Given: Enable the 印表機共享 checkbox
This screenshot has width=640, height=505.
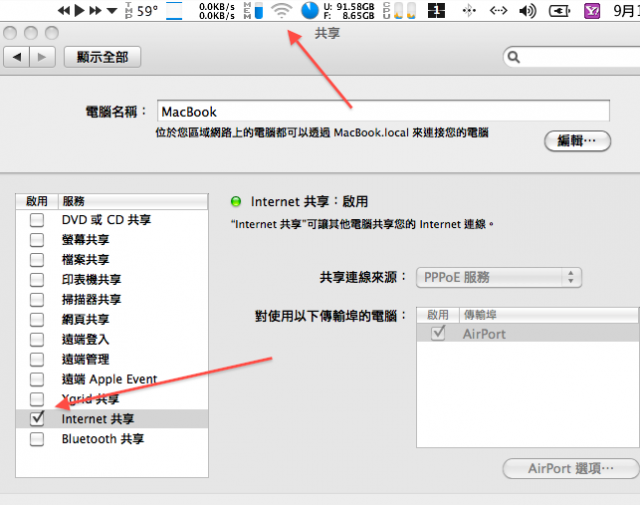Looking at the screenshot, I should 37,280.
